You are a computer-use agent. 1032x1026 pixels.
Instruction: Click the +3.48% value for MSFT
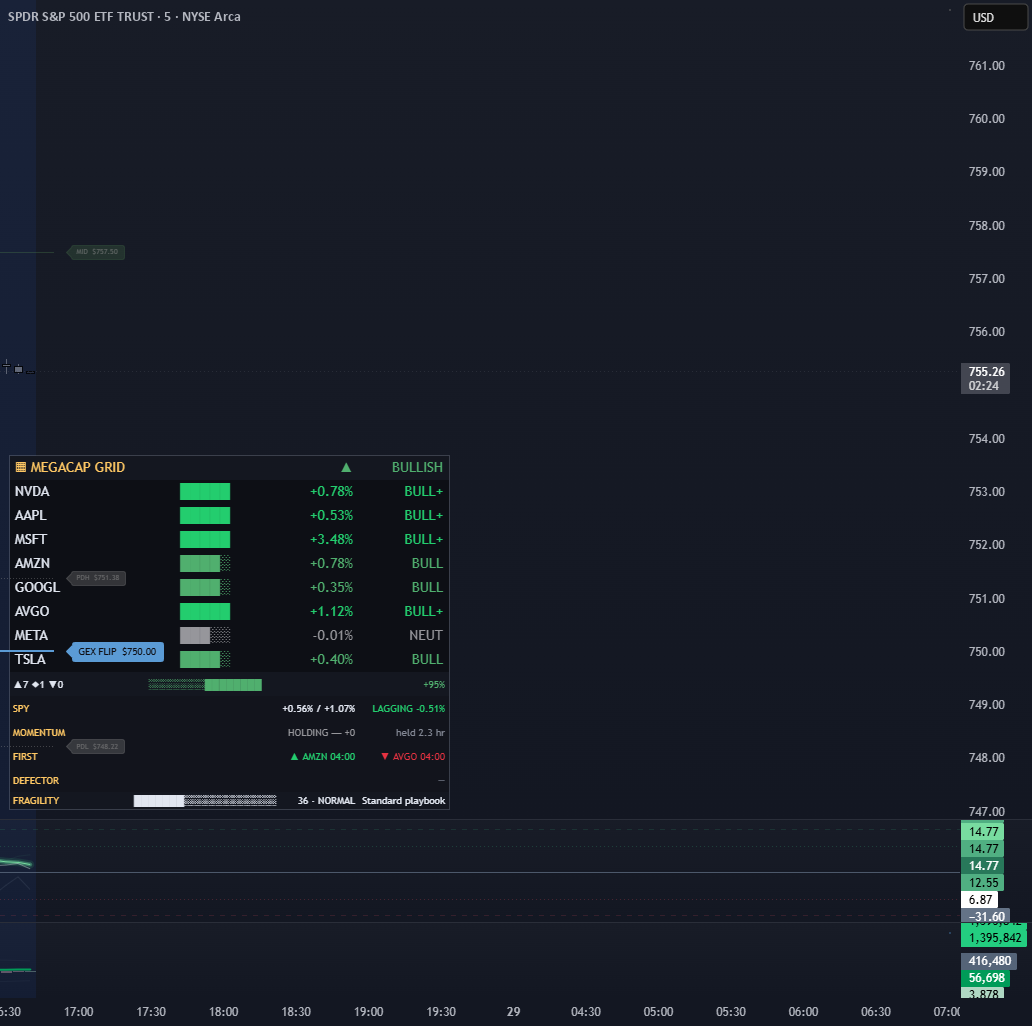pos(332,540)
